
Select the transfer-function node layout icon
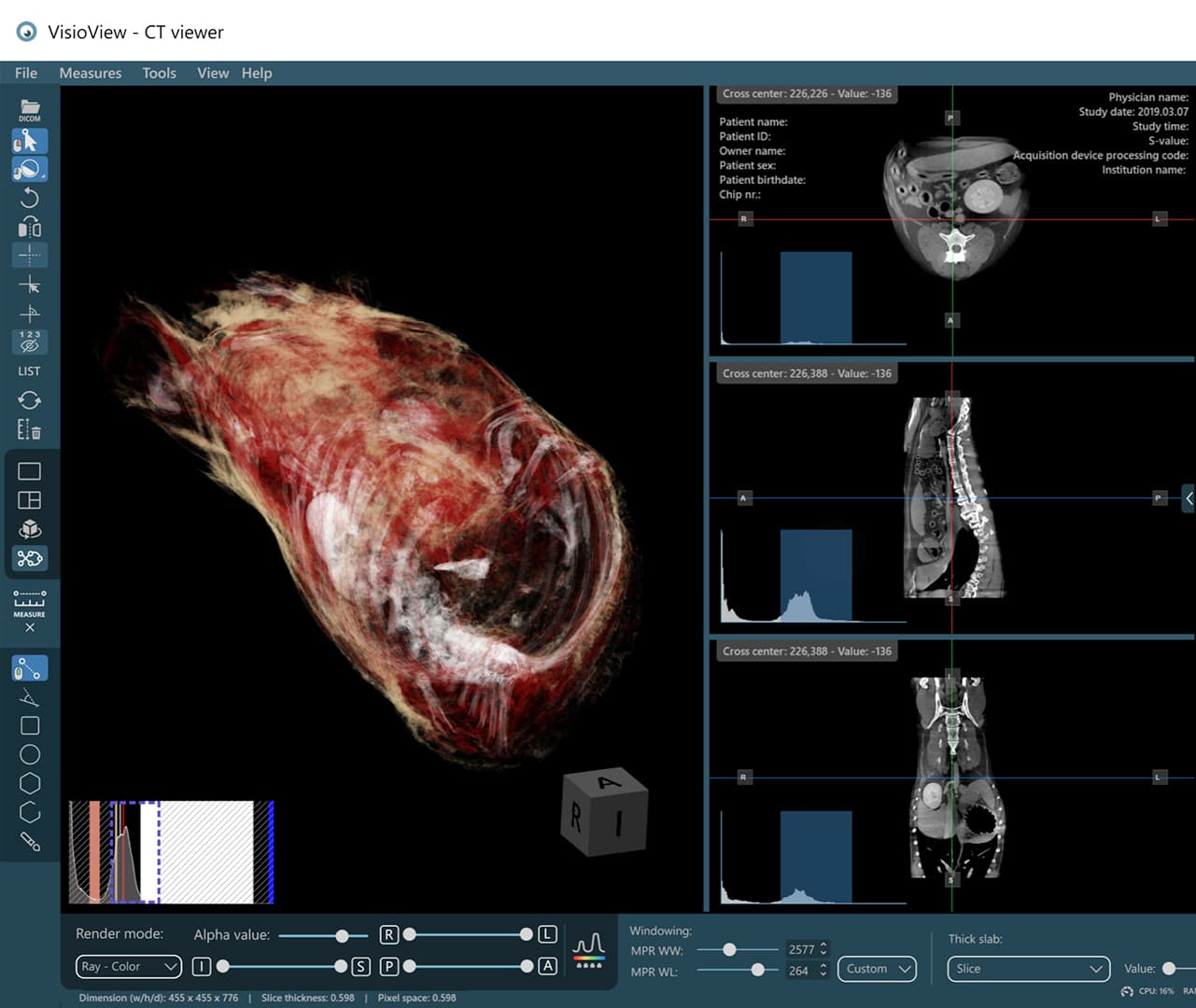click(x=30, y=558)
